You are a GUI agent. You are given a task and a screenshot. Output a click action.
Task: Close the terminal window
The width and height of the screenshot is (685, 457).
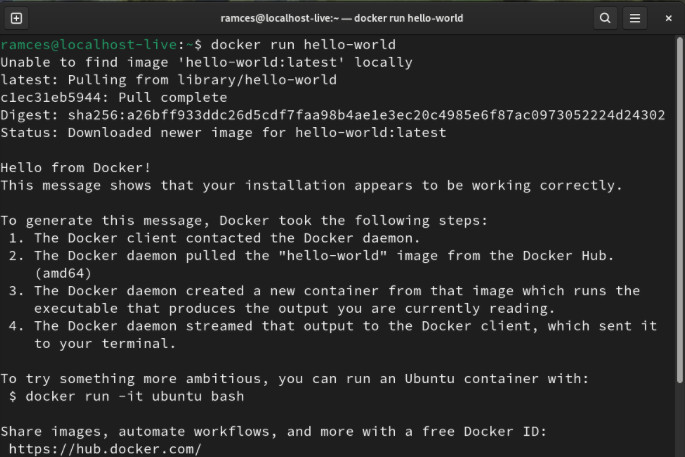click(668, 18)
